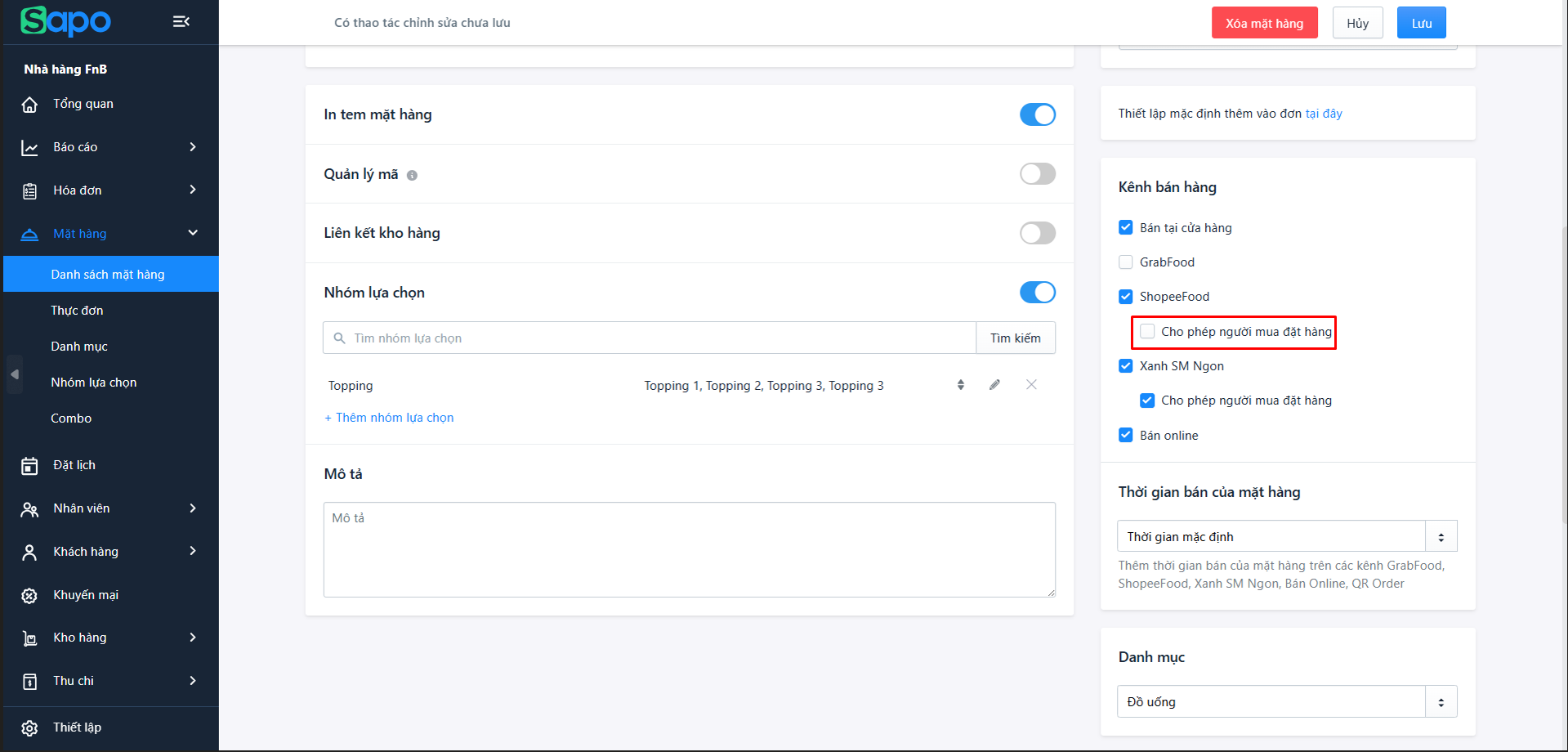Enable the Liên kết kho hàng switch
Screen dimensions: 1568x752
point(1037,233)
